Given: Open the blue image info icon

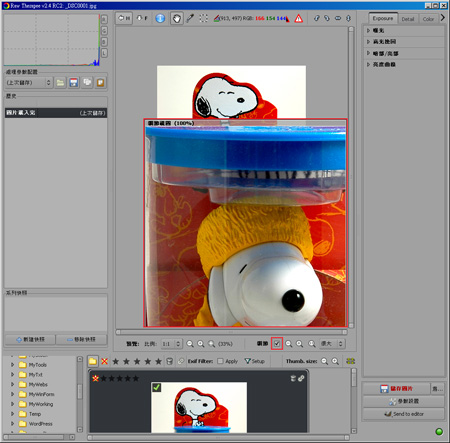Looking at the screenshot, I should click(x=160, y=18).
